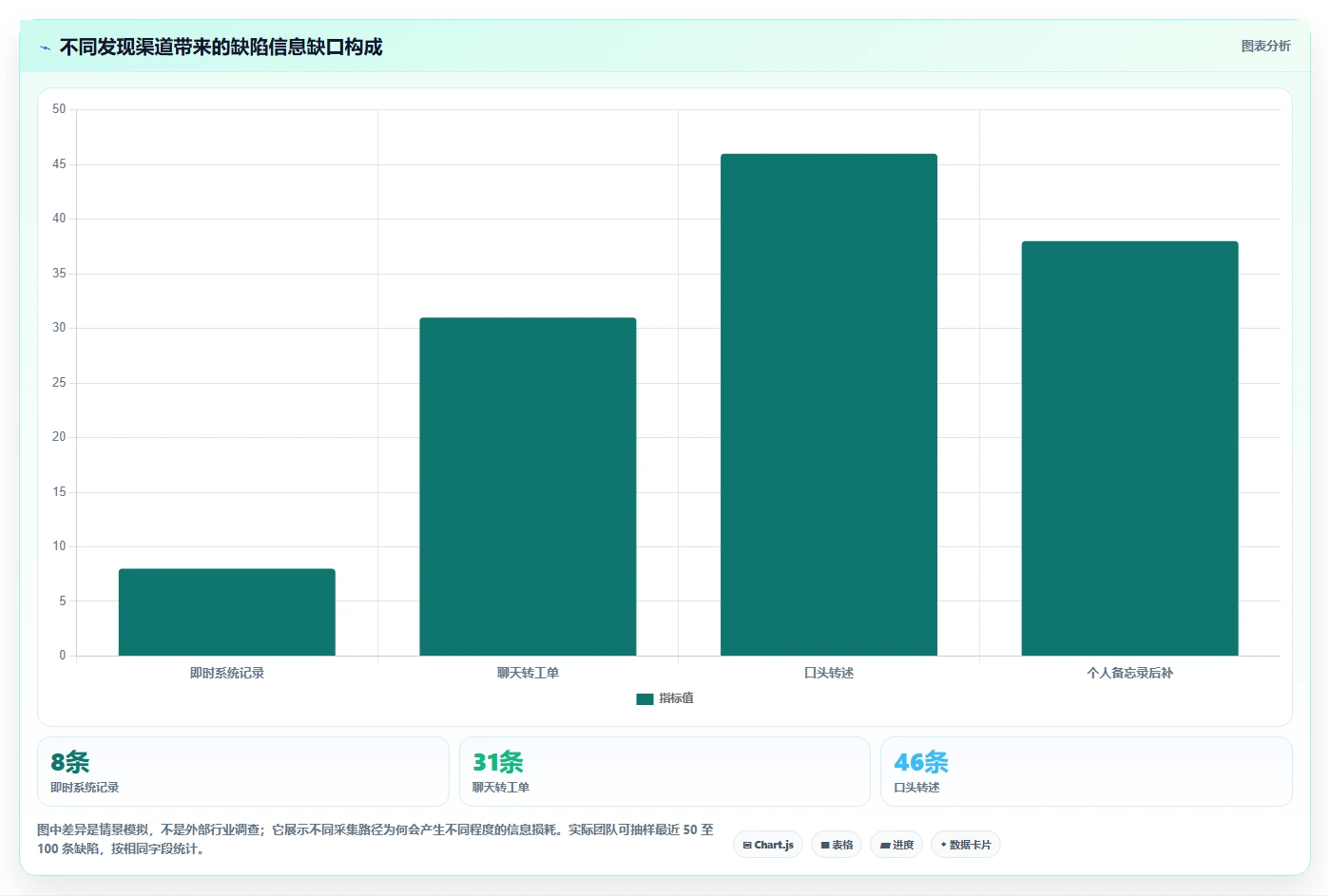Click the y-axis tick value 40
This screenshot has width=1330, height=896.
pos(59,219)
